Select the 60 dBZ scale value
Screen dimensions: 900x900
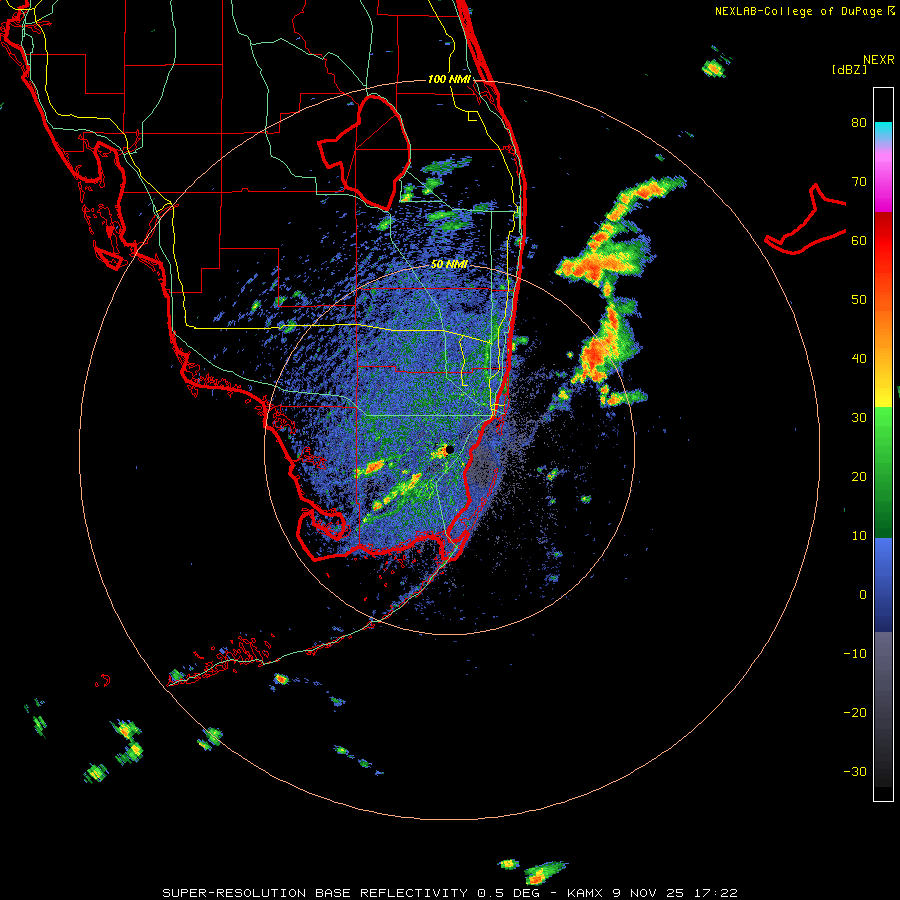coord(859,240)
